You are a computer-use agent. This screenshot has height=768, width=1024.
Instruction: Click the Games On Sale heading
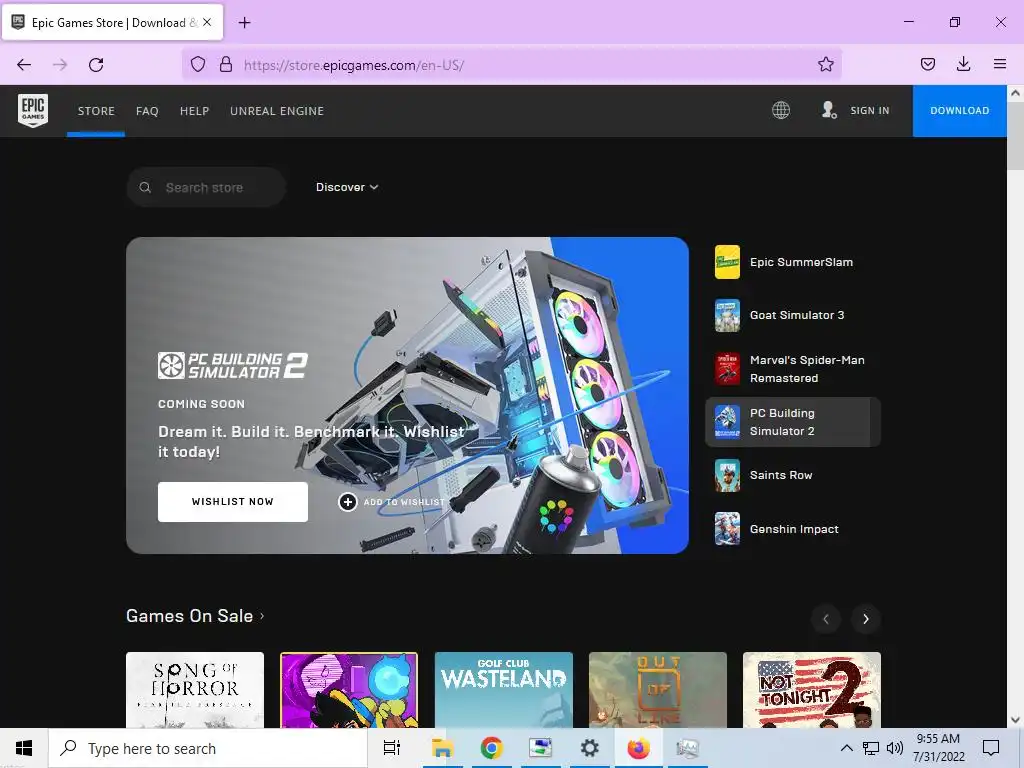pyautogui.click(x=189, y=616)
